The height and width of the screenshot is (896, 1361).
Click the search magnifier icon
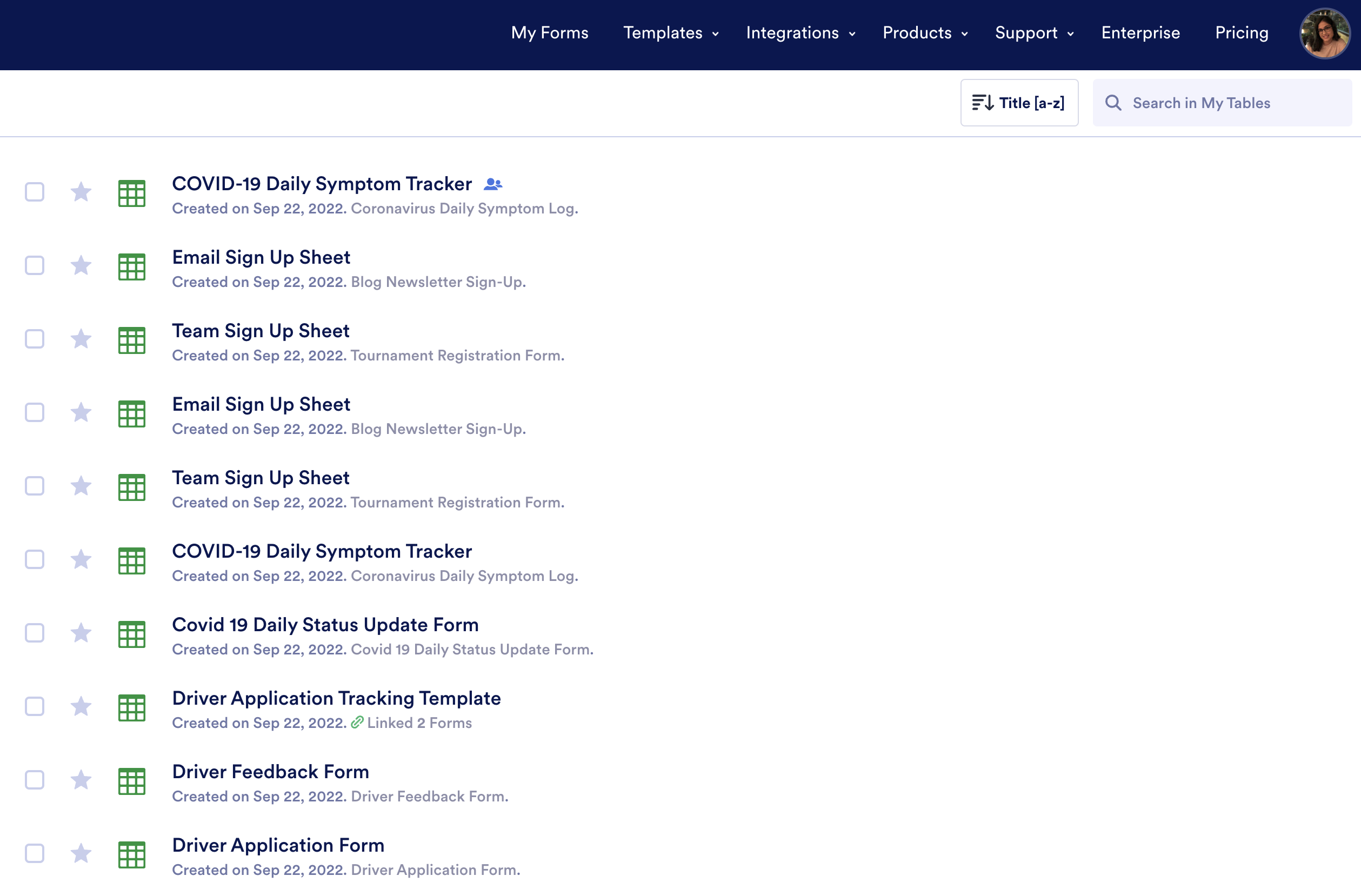tap(1113, 103)
